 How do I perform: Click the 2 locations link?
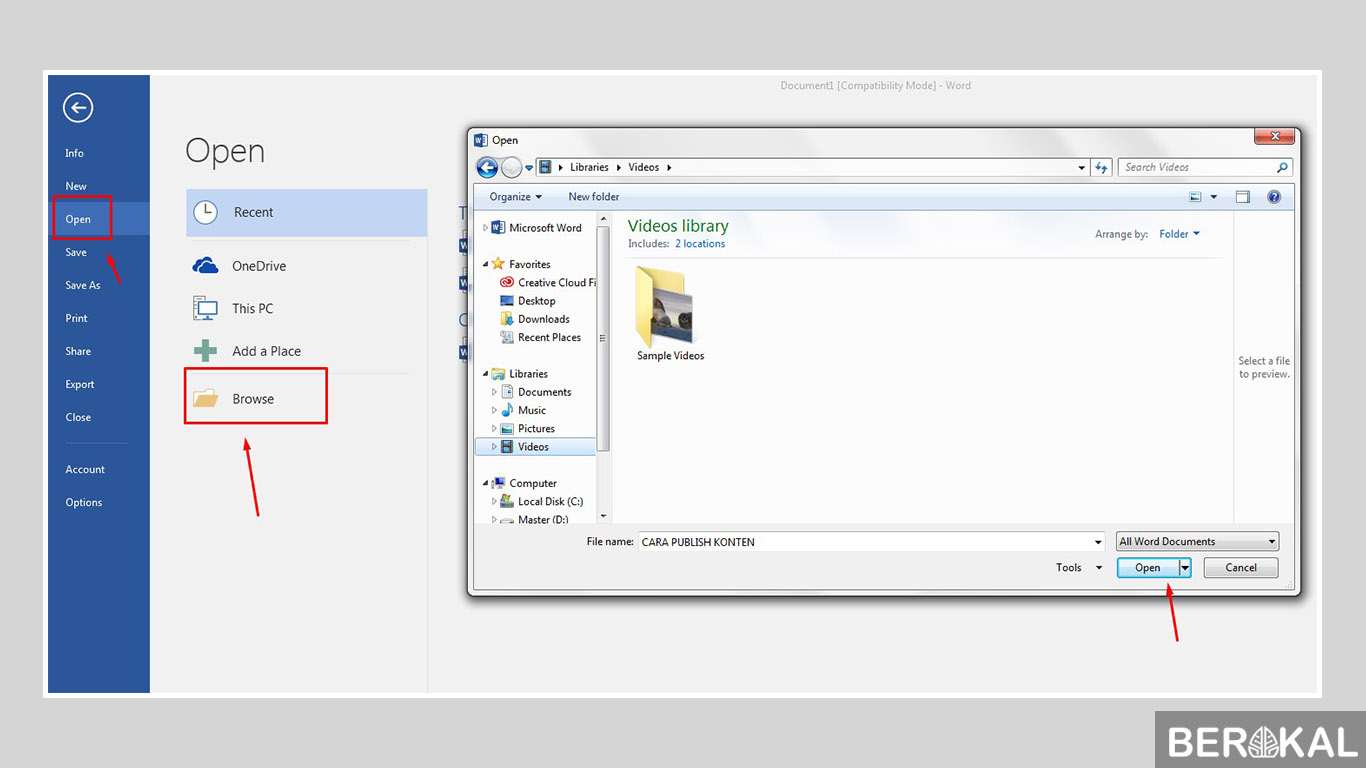pyautogui.click(x=700, y=244)
